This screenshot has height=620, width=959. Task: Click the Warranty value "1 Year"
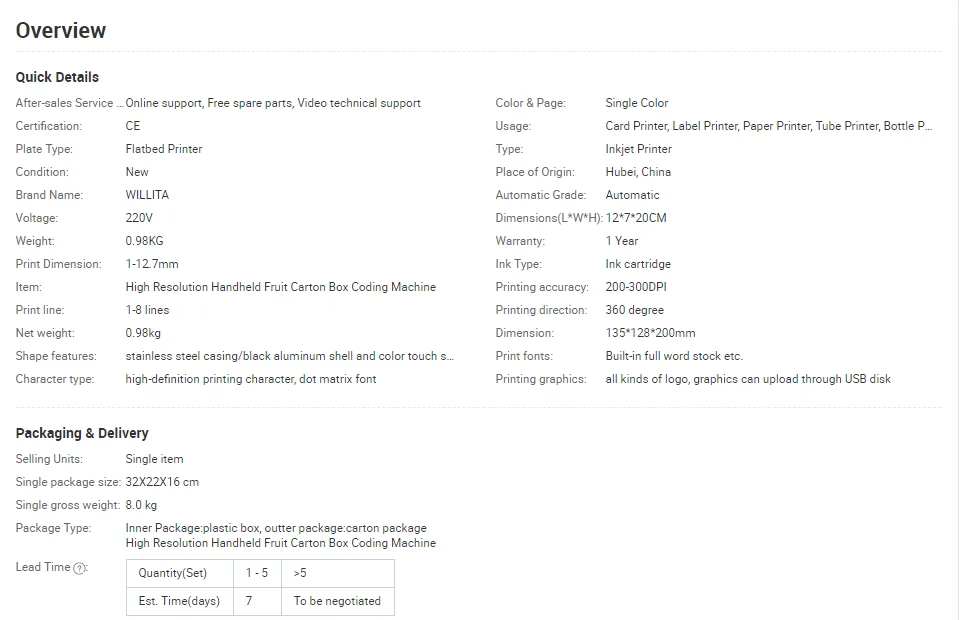pyautogui.click(x=621, y=241)
